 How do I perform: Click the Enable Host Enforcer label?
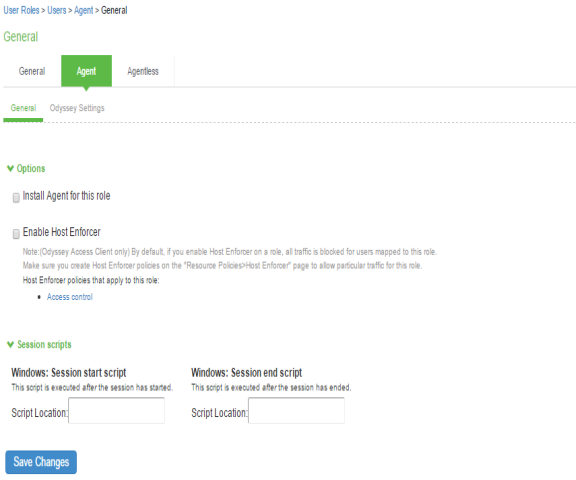tap(62, 232)
